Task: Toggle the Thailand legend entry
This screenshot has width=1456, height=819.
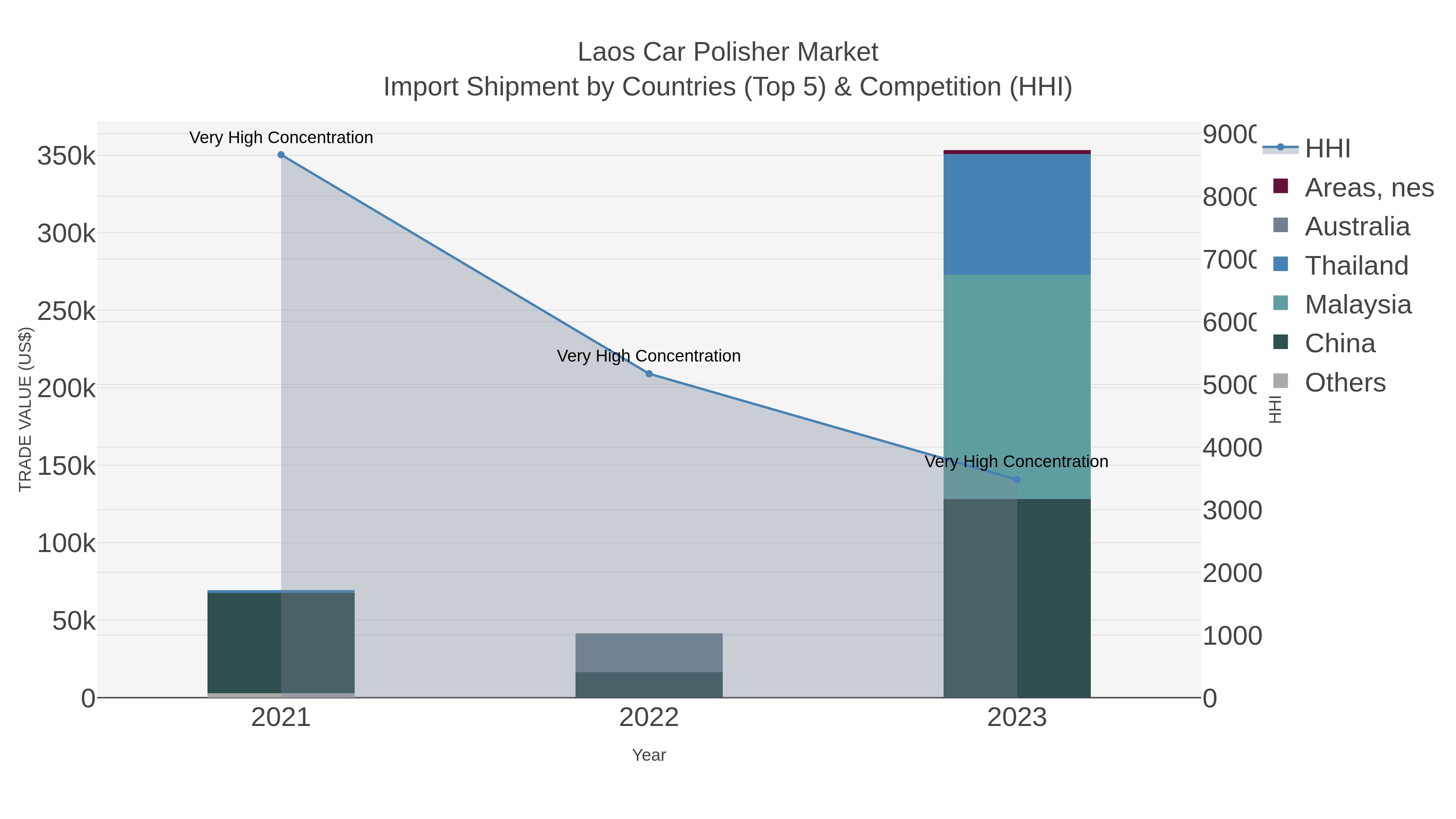Action: click(x=1340, y=265)
